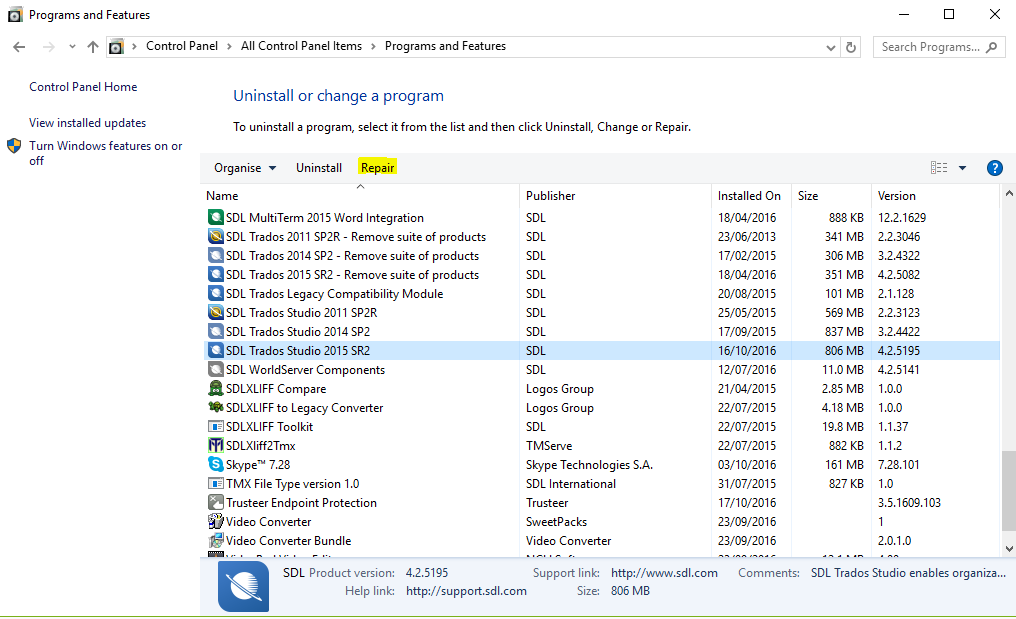Click the search magnifier icon
The image size is (1016, 619).
click(x=991, y=47)
